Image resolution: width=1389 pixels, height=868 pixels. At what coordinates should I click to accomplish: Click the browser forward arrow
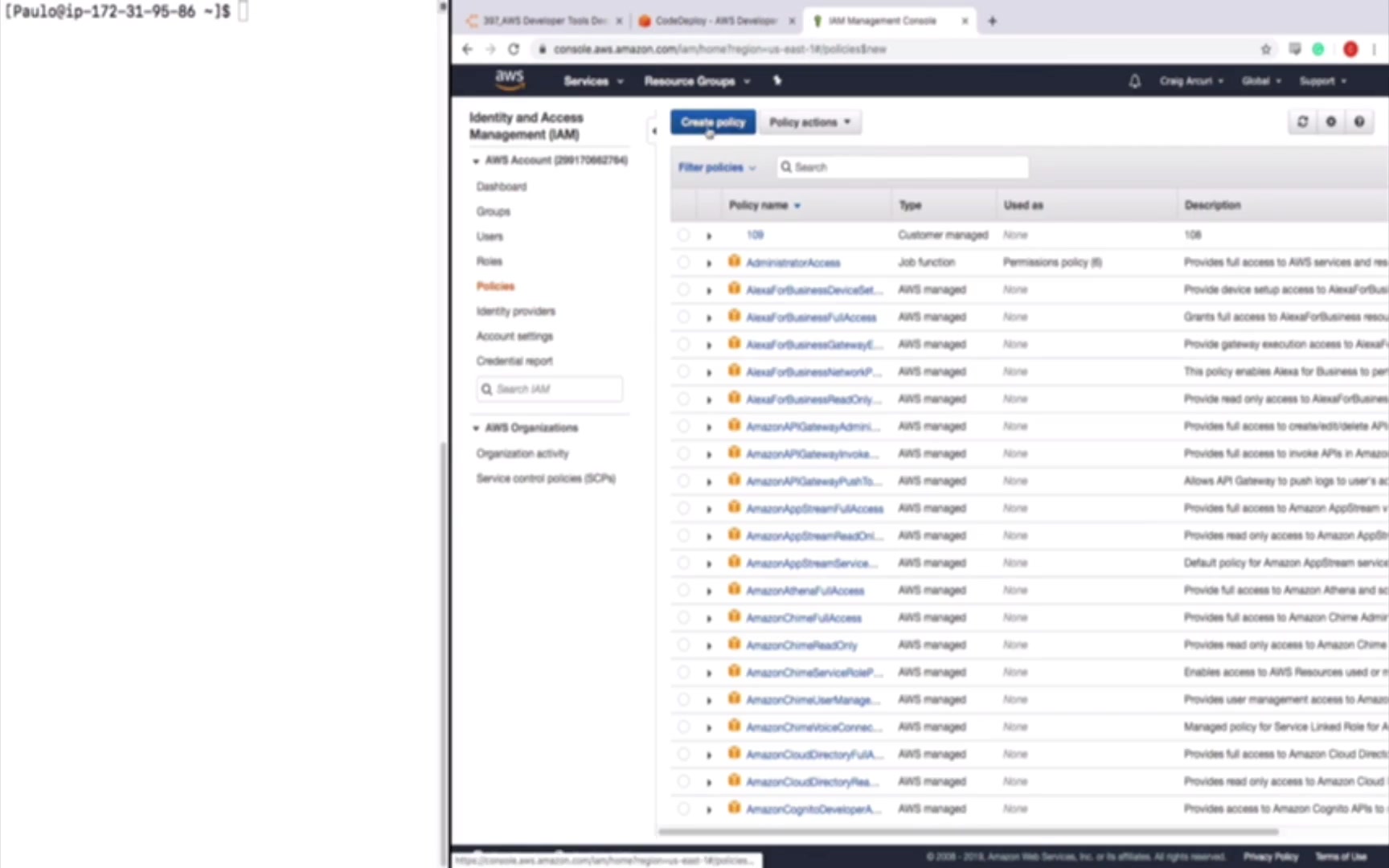point(490,49)
